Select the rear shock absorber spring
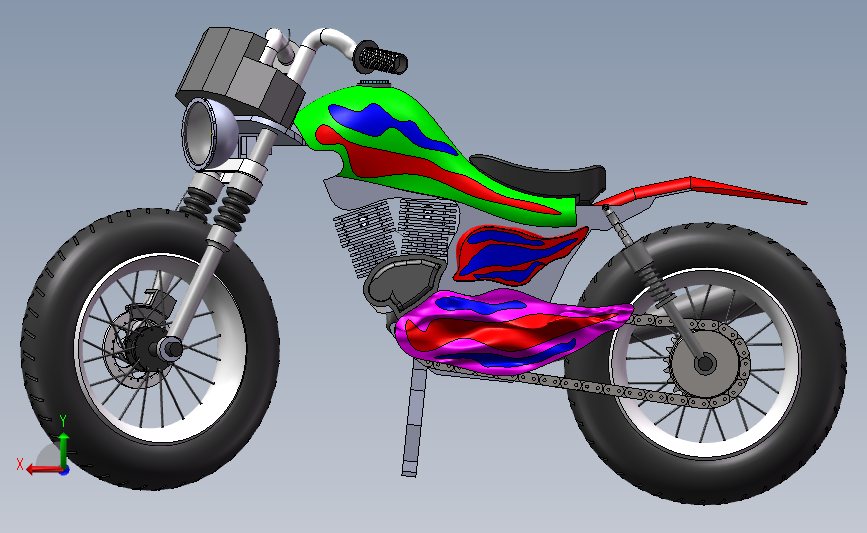 [656, 285]
